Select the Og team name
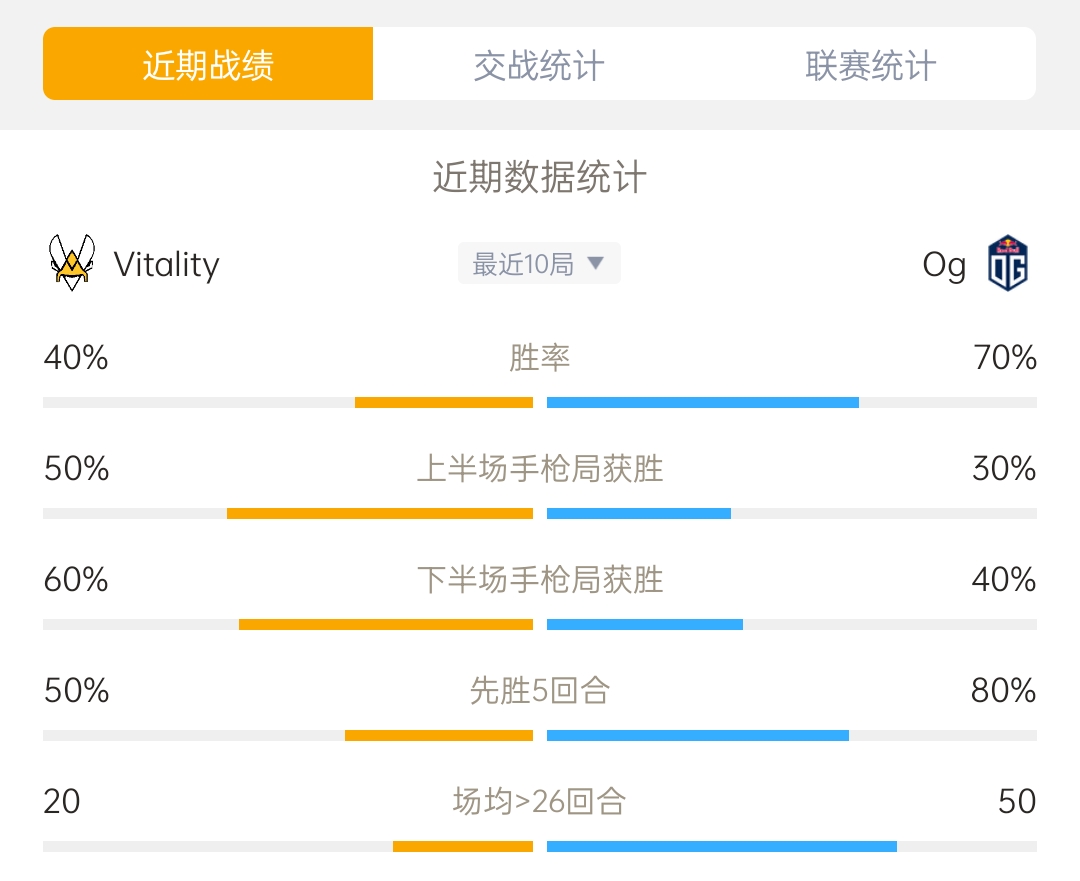This screenshot has width=1080, height=881. tap(944, 265)
